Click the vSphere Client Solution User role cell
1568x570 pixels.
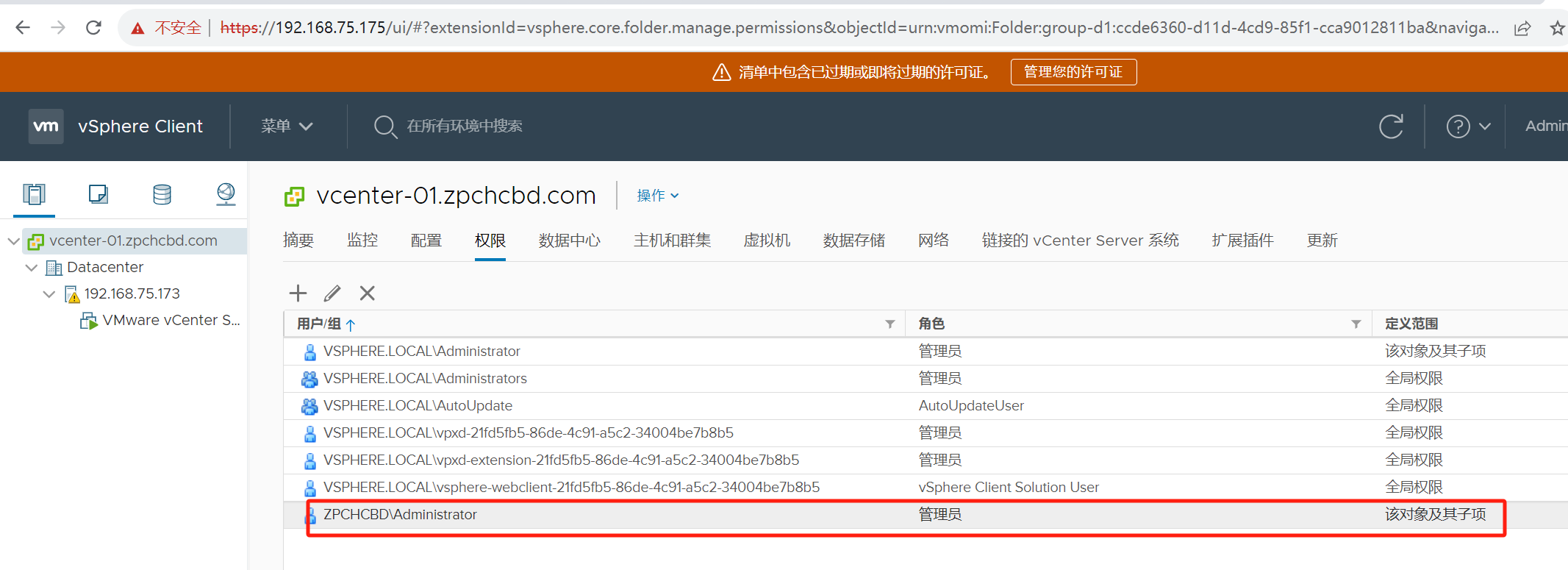tap(1009, 488)
